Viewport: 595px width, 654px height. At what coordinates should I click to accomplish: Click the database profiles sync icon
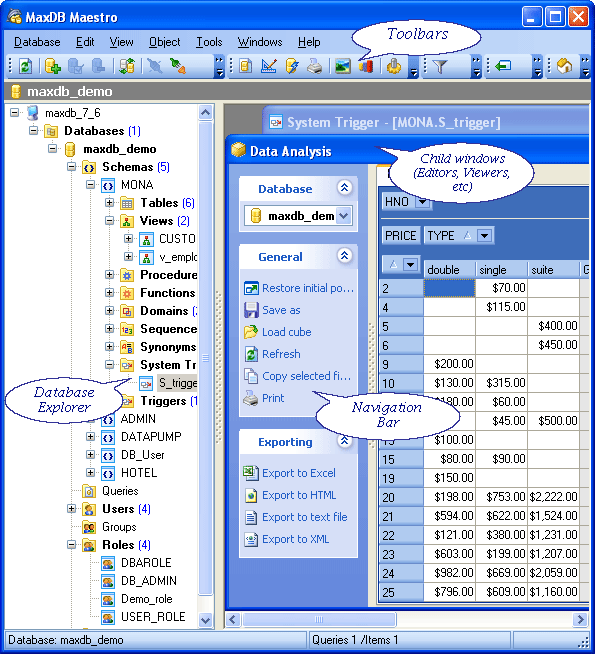pyautogui.click(x=127, y=66)
